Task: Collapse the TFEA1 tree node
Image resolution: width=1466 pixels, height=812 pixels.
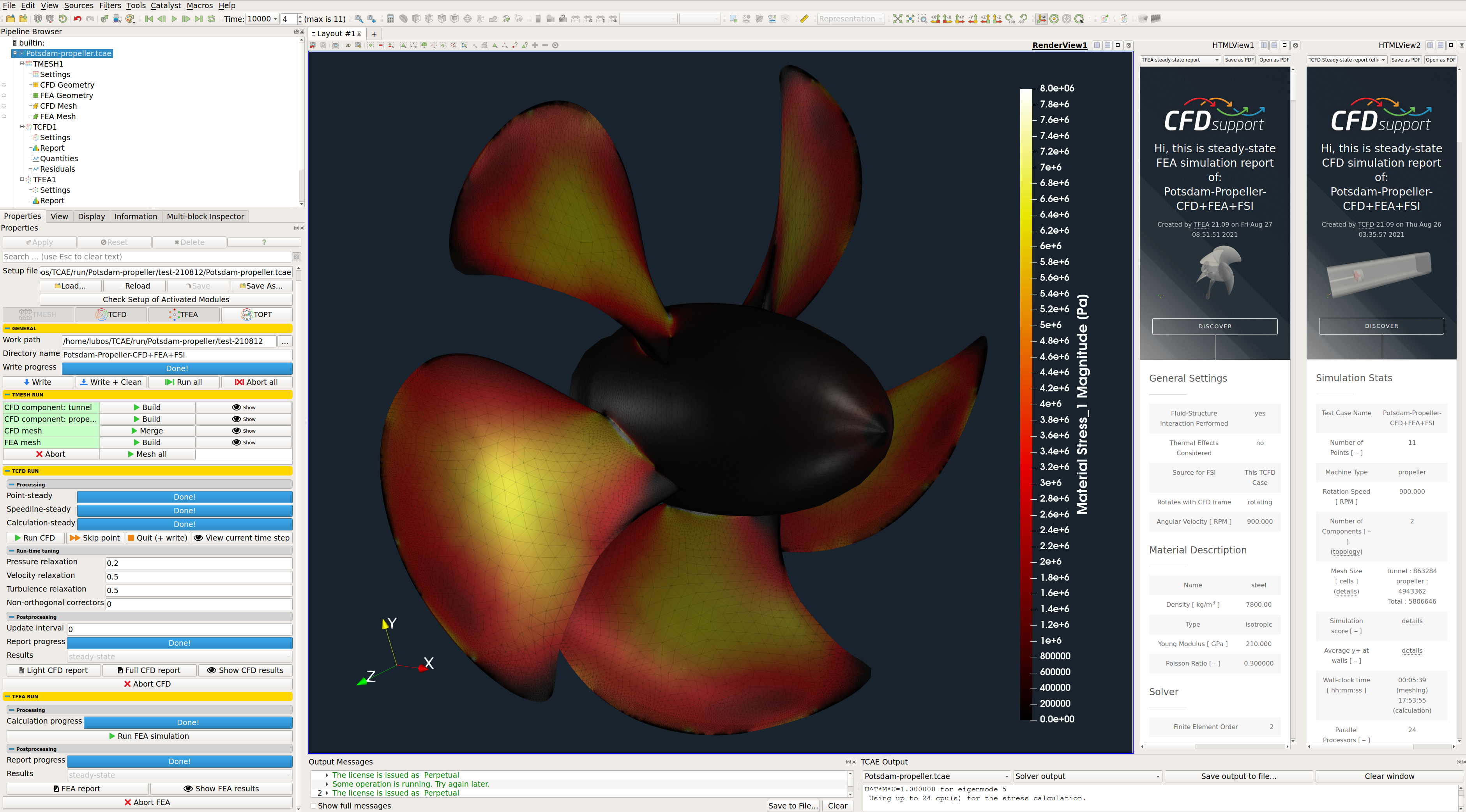Action: click(22, 179)
